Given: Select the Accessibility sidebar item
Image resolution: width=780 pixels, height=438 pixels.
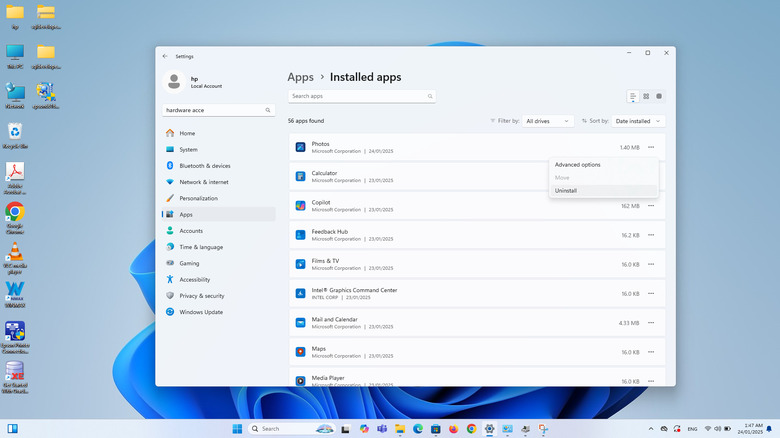Looking at the screenshot, I should (194, 279).
